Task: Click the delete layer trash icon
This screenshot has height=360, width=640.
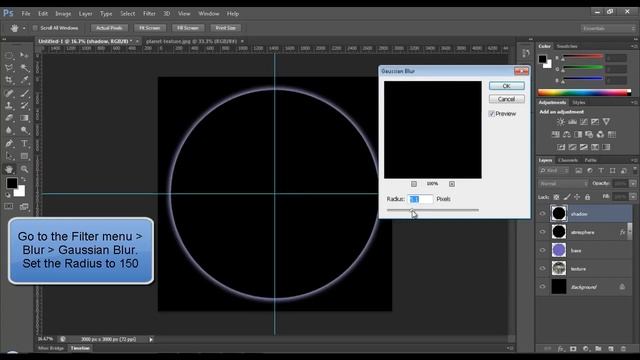Action: coord(623,349)
